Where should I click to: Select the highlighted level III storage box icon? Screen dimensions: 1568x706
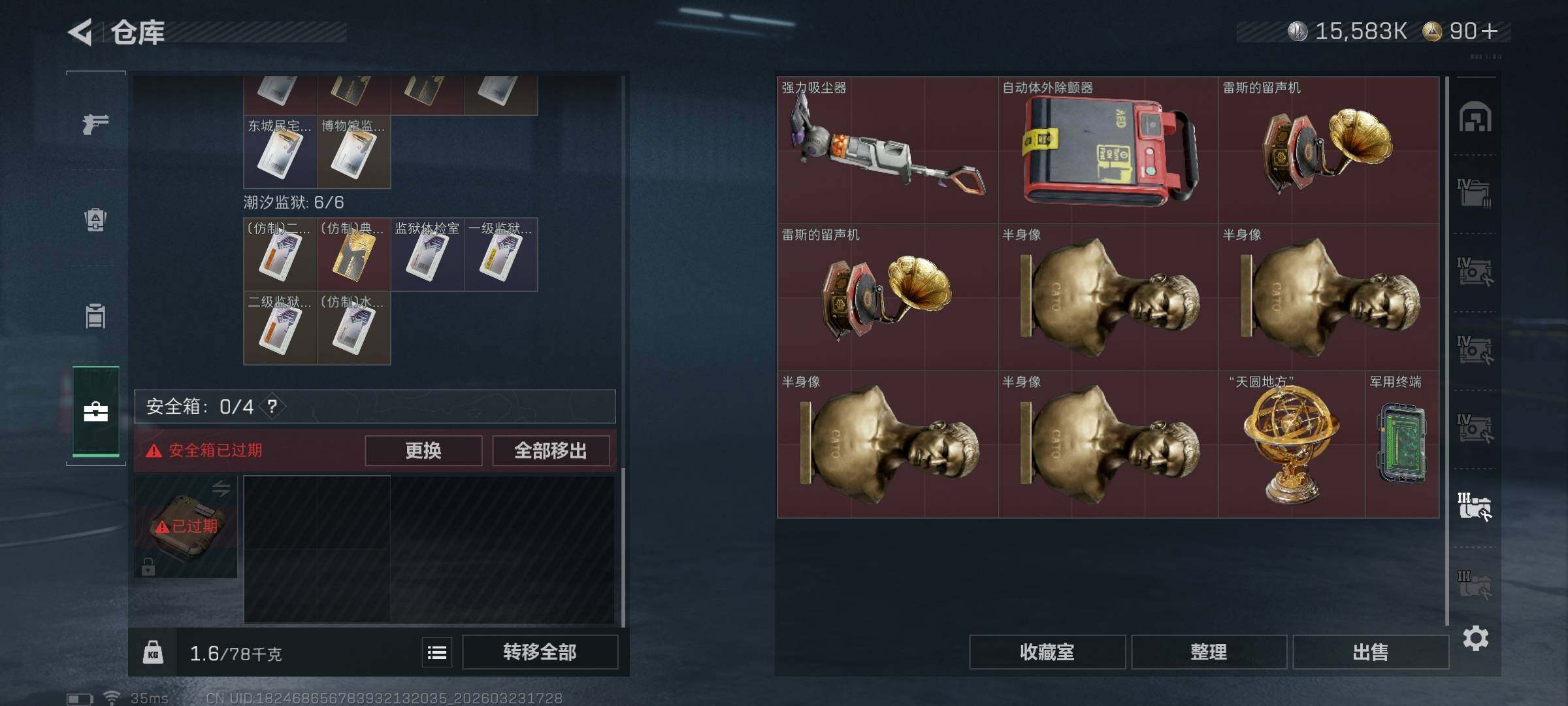[1475, 507]
